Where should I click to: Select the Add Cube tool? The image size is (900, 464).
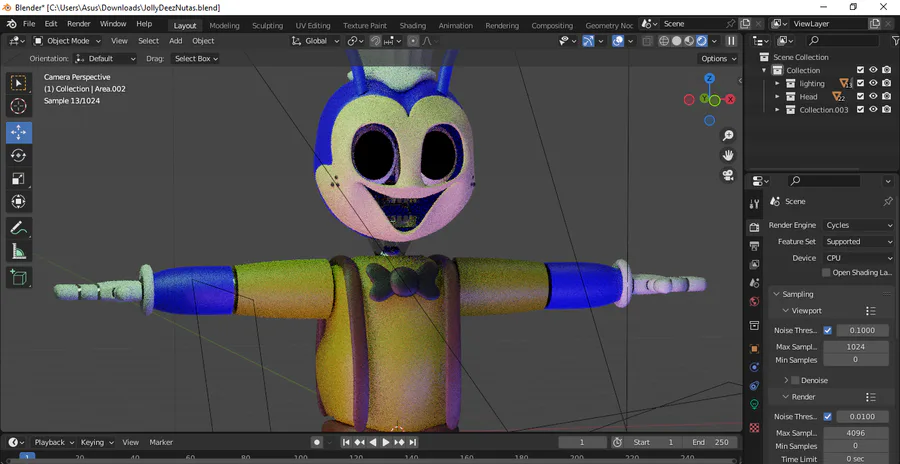click(18, 278)
